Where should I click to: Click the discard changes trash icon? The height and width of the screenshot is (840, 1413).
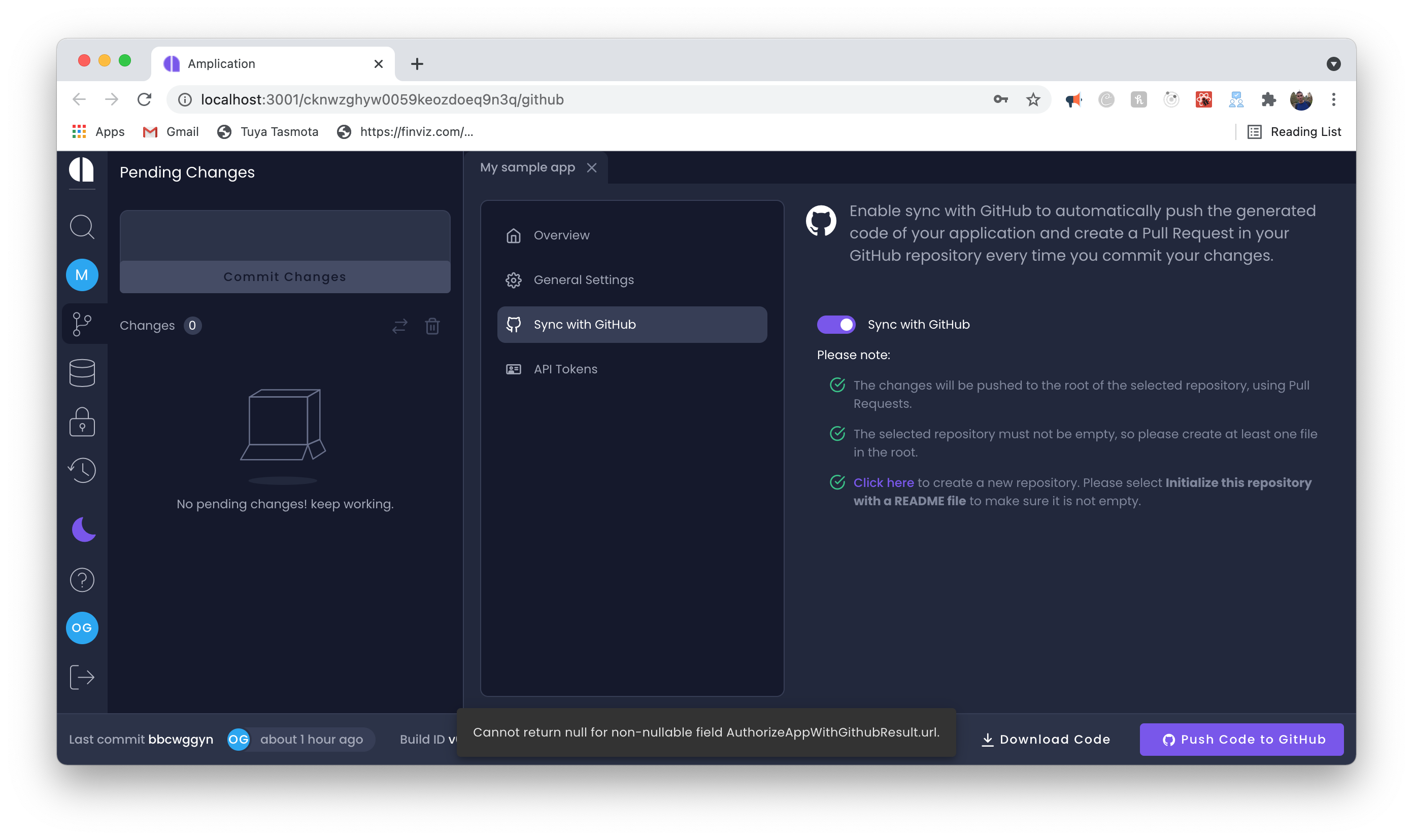pos(432,326)
